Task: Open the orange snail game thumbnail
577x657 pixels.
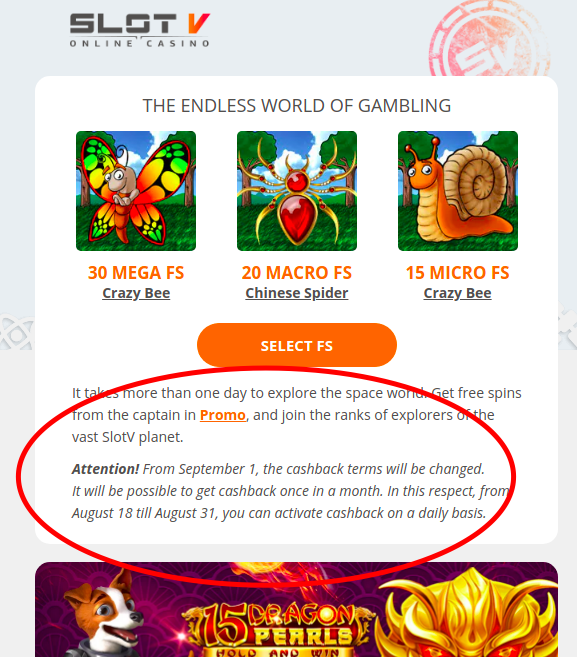Action: coord(458,191)
